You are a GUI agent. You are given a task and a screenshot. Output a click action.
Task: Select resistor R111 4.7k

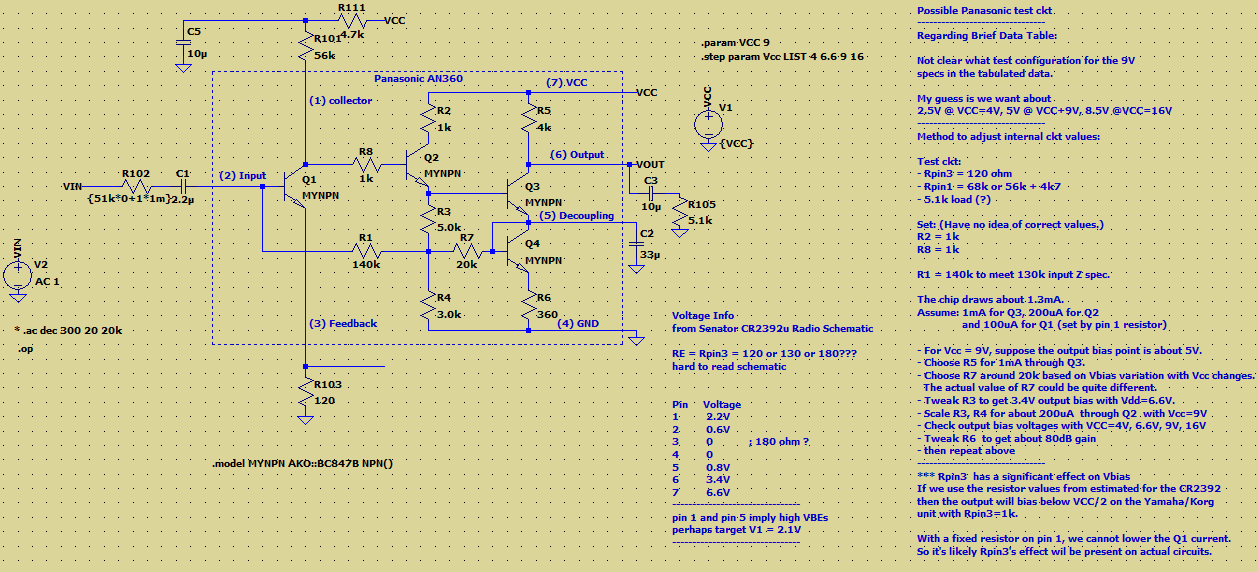(x=350, y=21)
